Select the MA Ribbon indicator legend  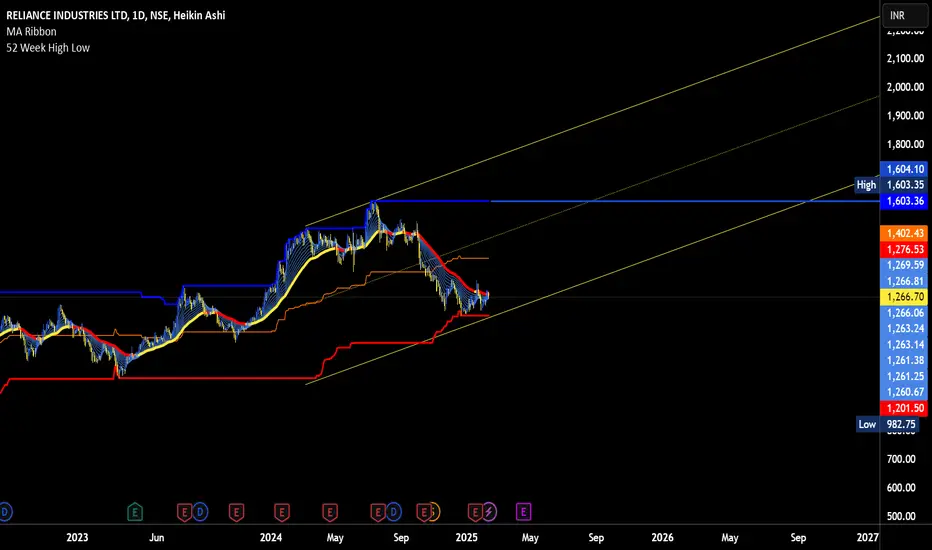pos(32,32)
